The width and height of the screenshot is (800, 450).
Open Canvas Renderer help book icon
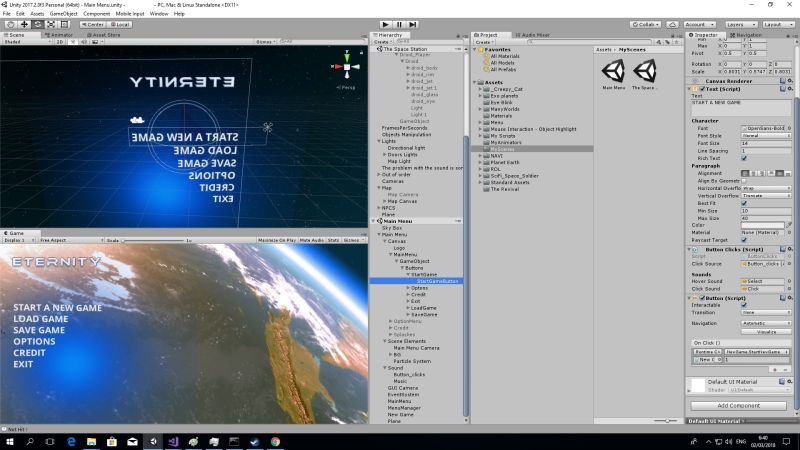tap(783, 81)
